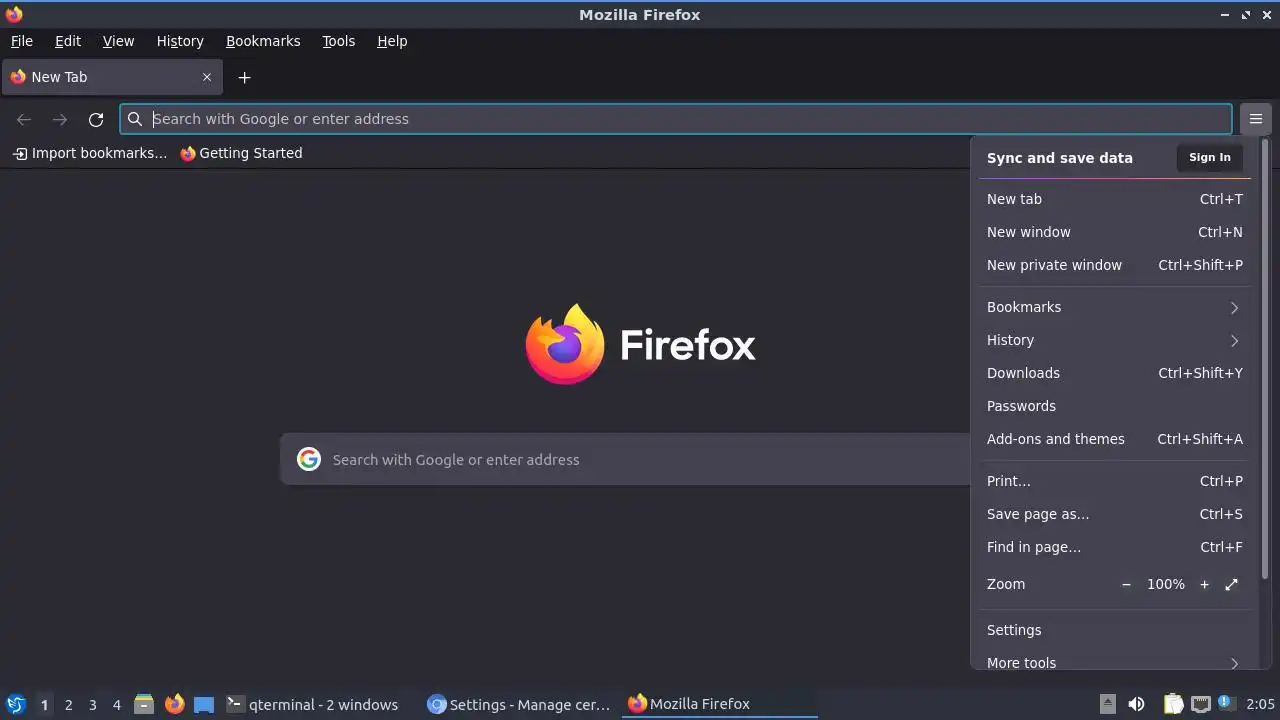Image resolution: width=1280 pixels, height=720 pixels.
Task: Open the File menu
Action: click(x=22, y=41)
